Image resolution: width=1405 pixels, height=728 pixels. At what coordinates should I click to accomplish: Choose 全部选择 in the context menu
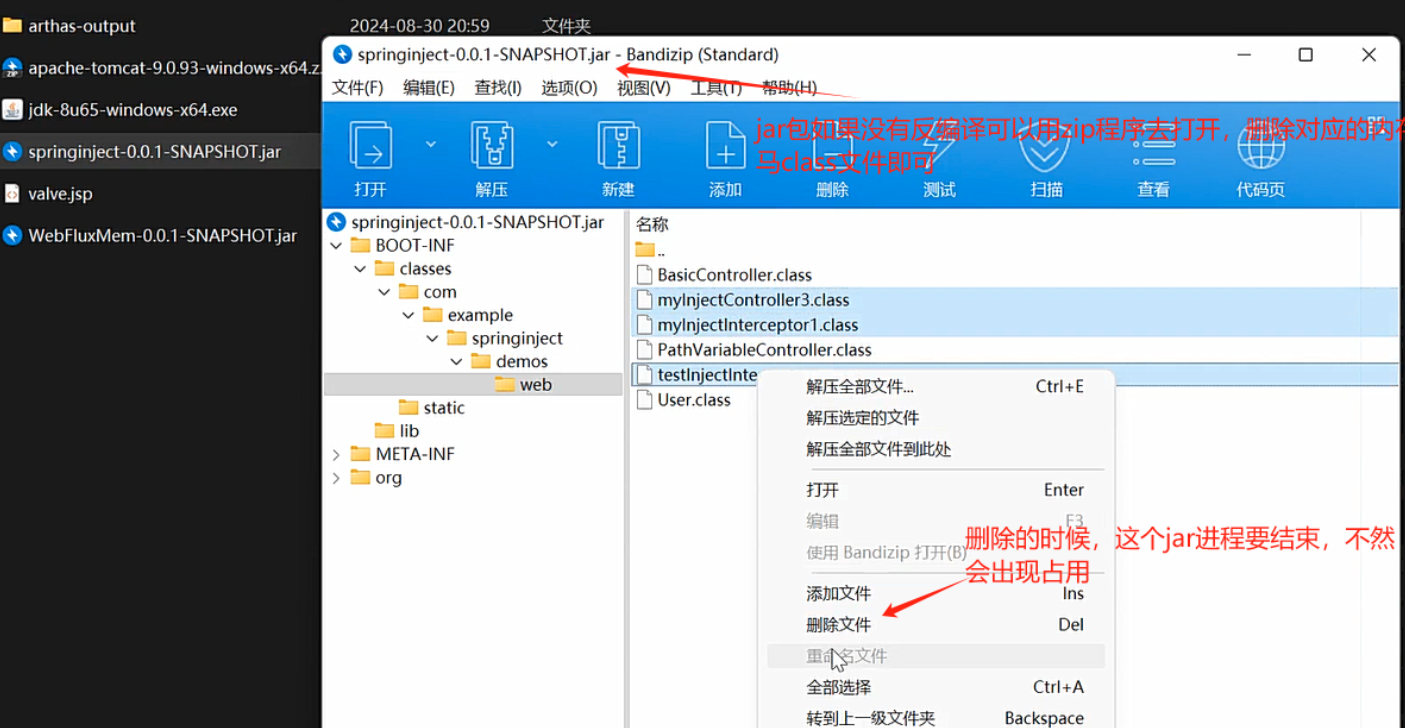click(838, 687)
